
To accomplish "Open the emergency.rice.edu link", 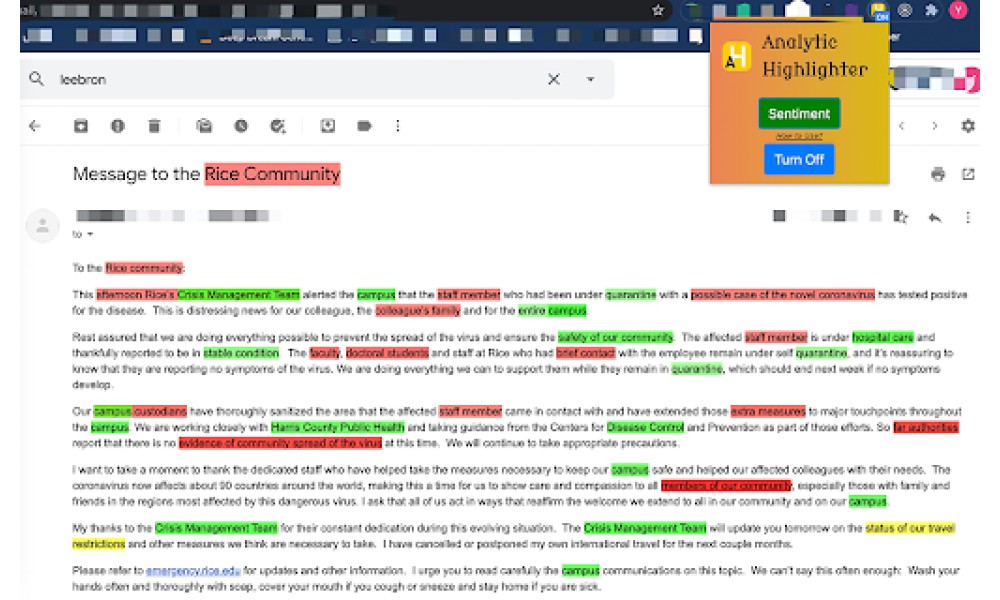I will coord(193,571).
